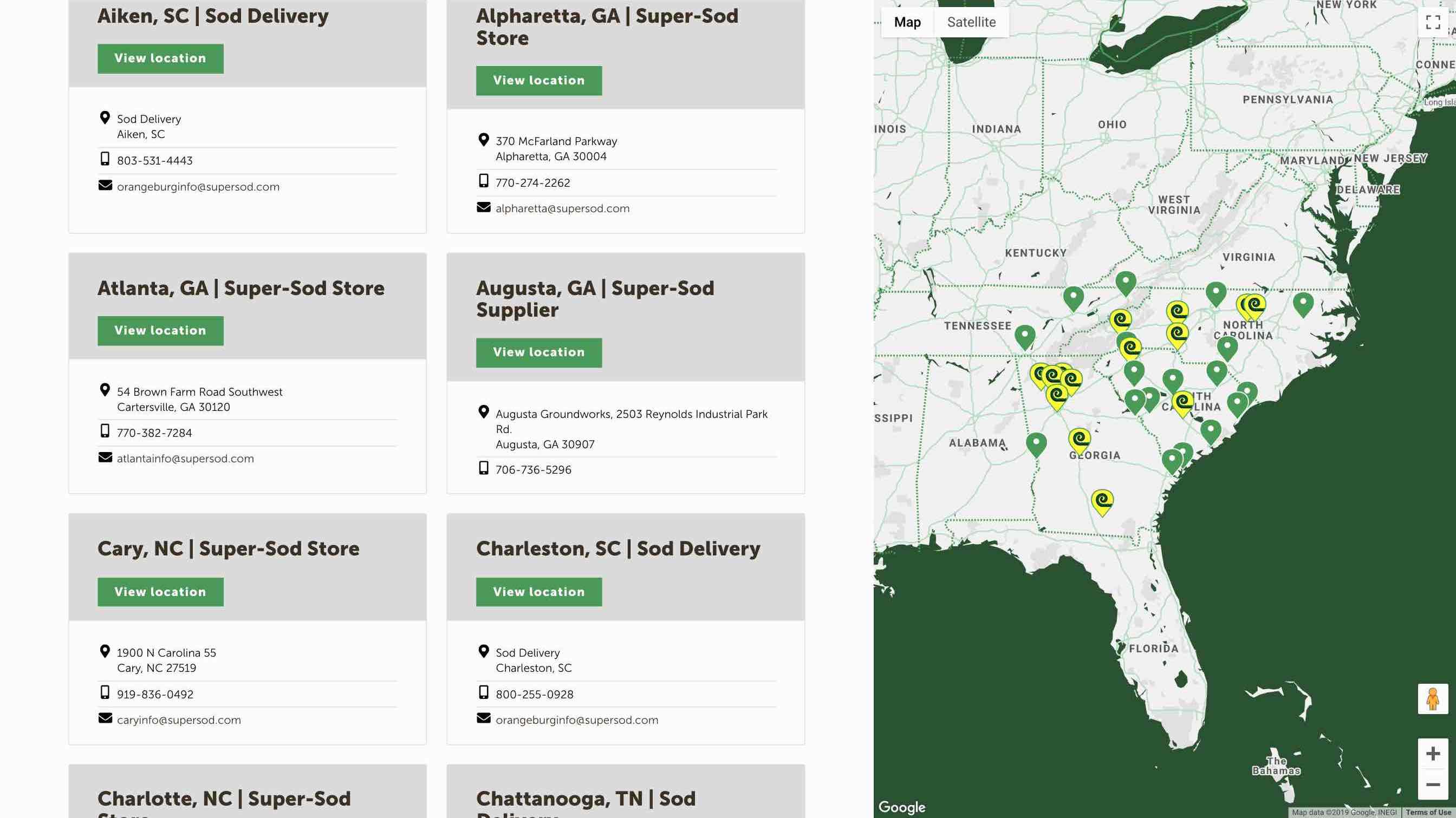View location for Alpharetta, GA Super-Sod Store
The image size is (1456, 818).
[538, 80]
